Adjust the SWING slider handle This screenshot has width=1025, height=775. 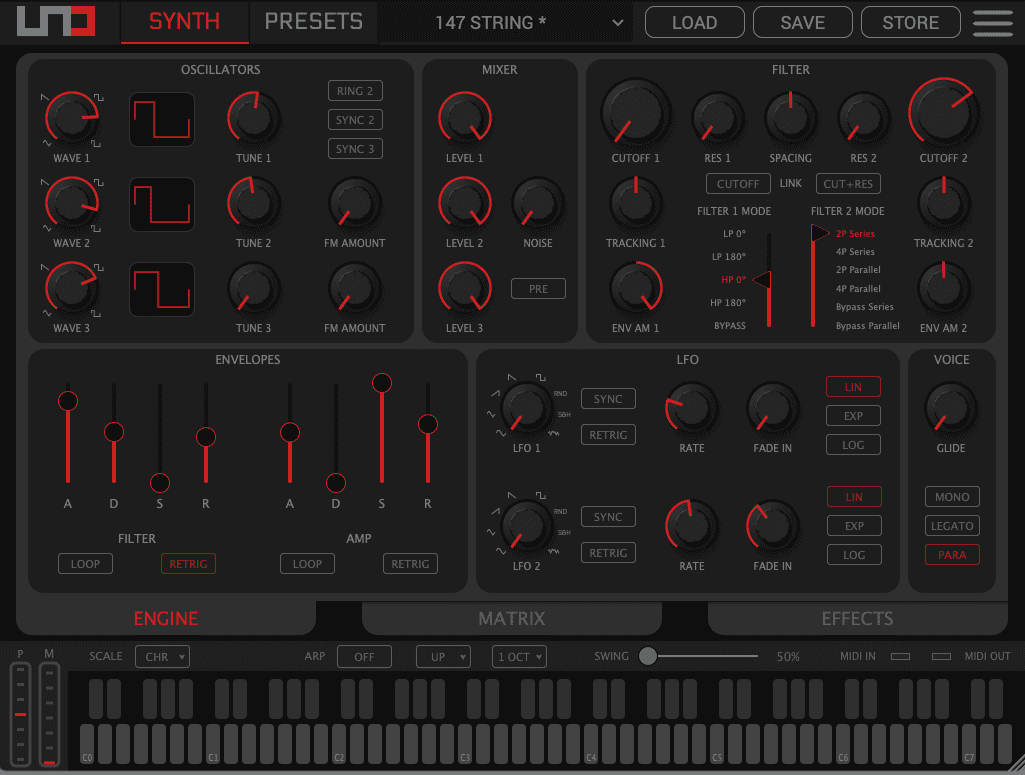click(x=648, y=656)
